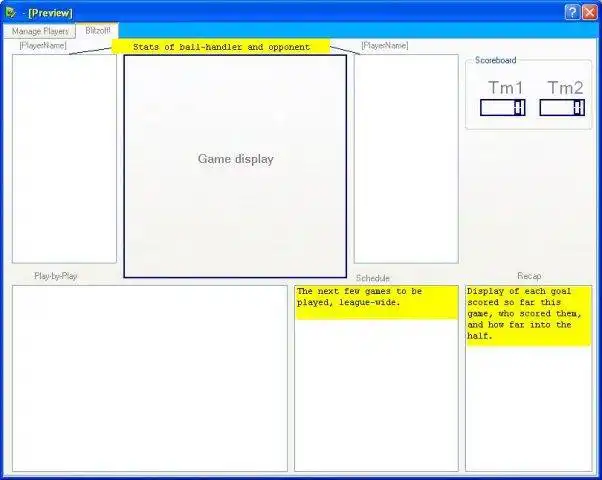602x480 pixels.
Task: Click the right [PlayerName] label
Action: 384,46
